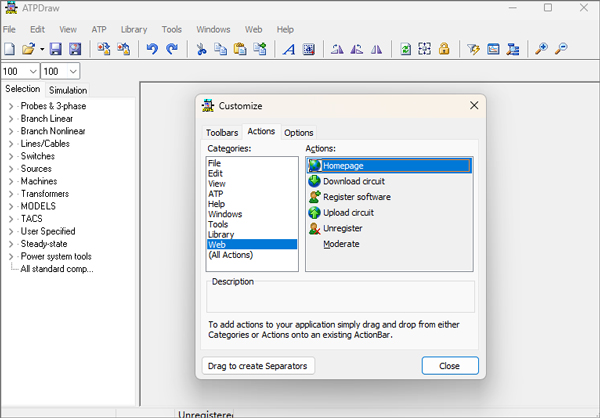Click the Redo arrow icon
The image size is (600, 418).
tap(172, 49)
